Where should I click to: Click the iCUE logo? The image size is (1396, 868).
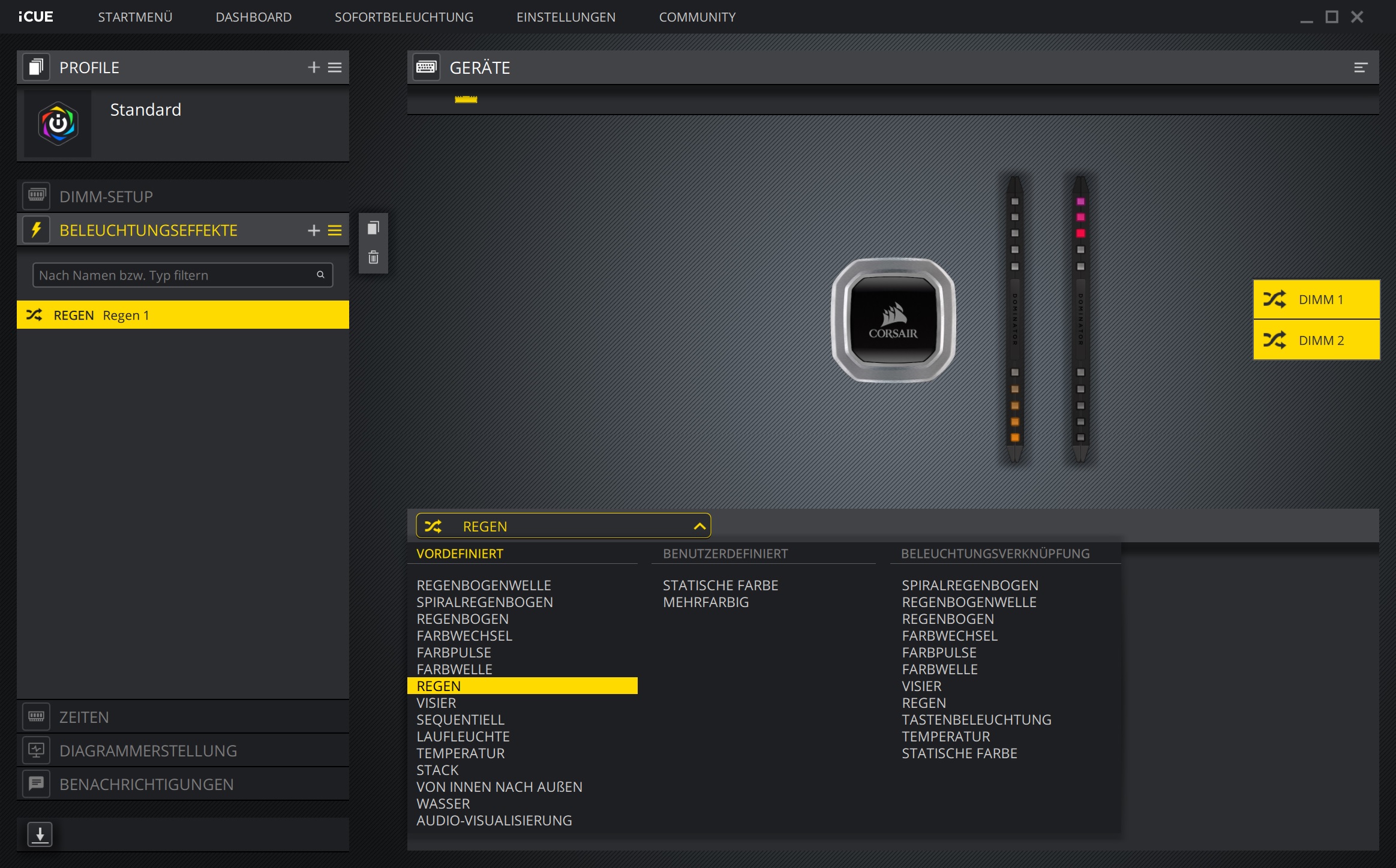35,17
